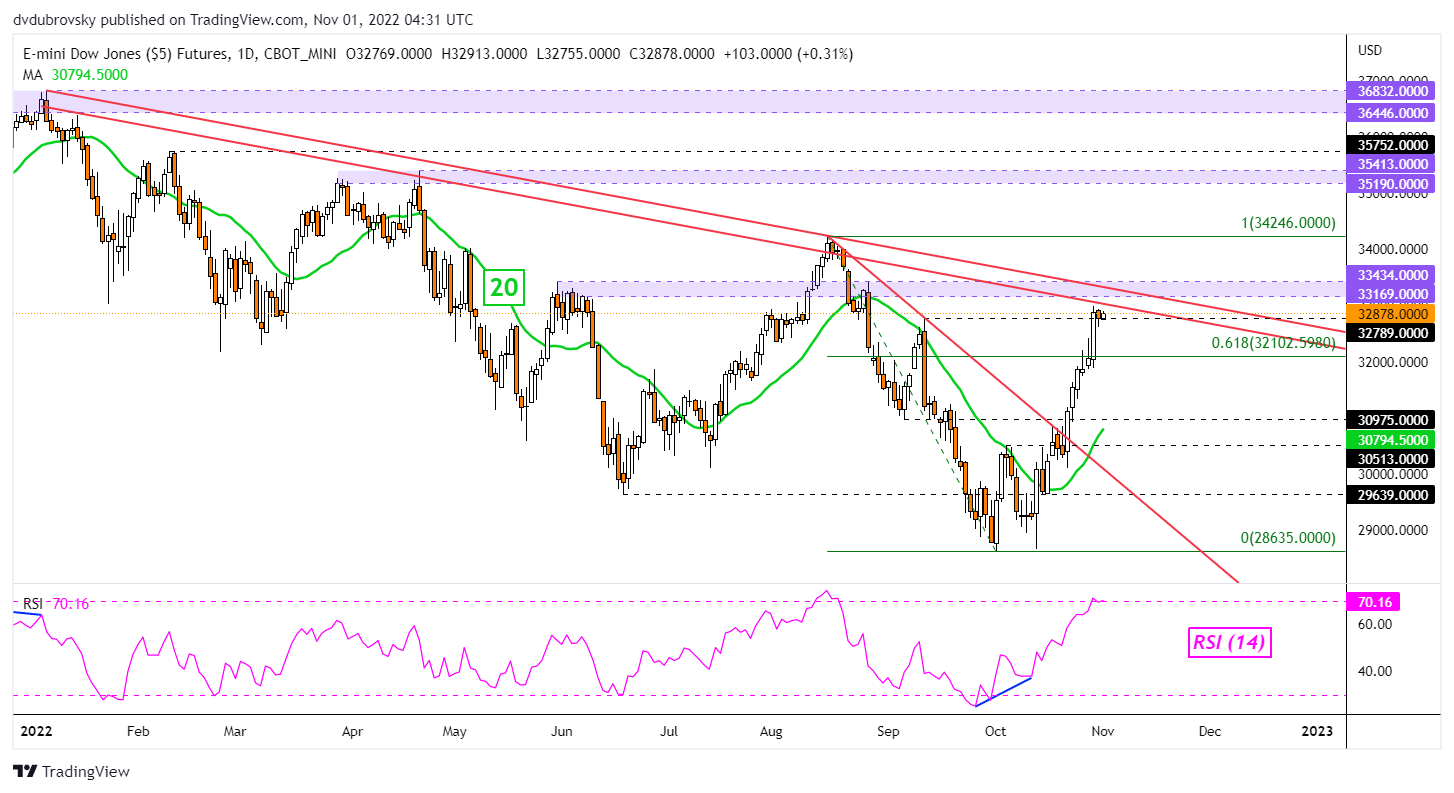Click the Nov label on time axis
Screen dimensions: 1454x793
pos(1103,731)
